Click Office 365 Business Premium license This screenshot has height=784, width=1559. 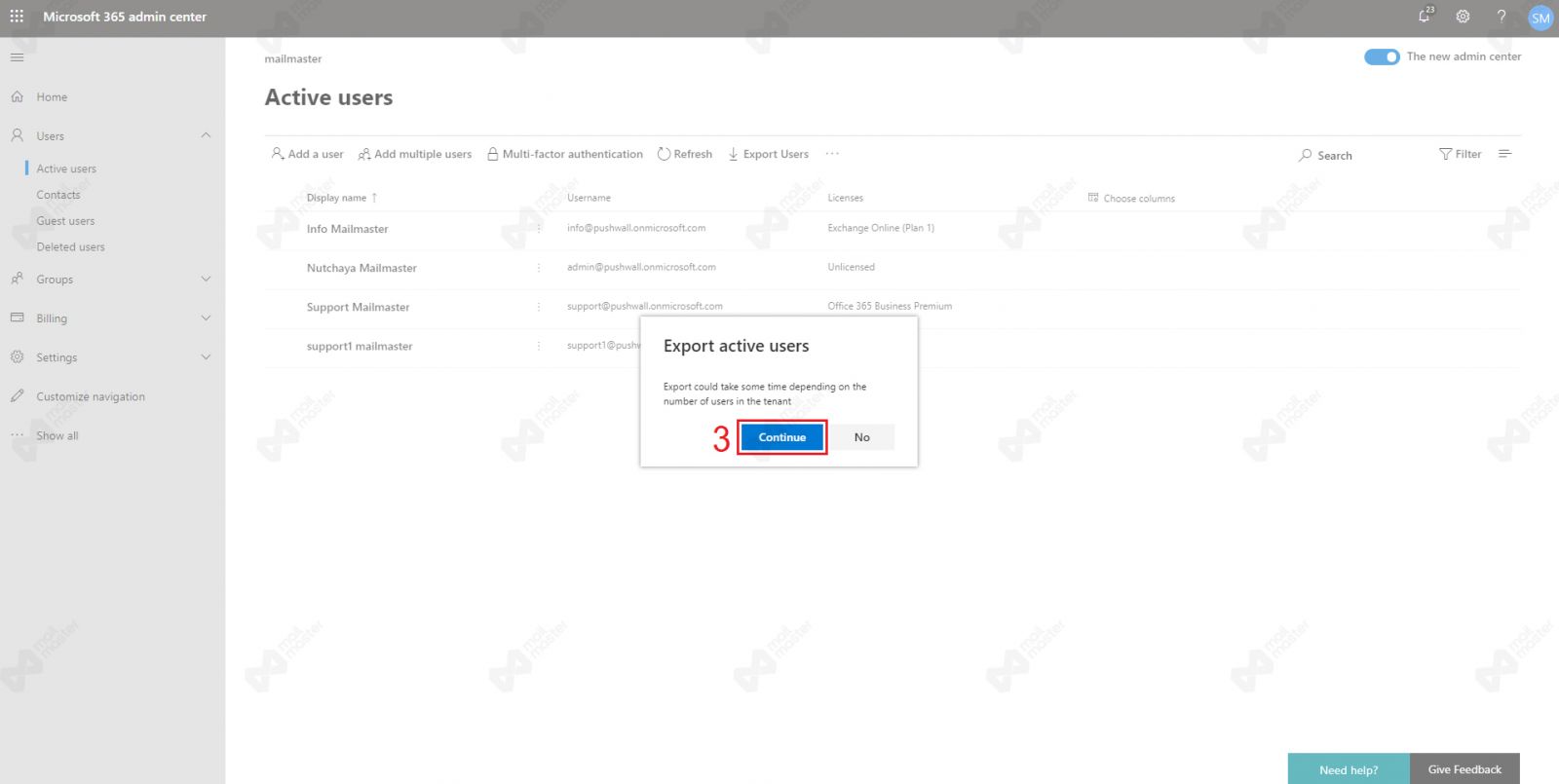890,306
